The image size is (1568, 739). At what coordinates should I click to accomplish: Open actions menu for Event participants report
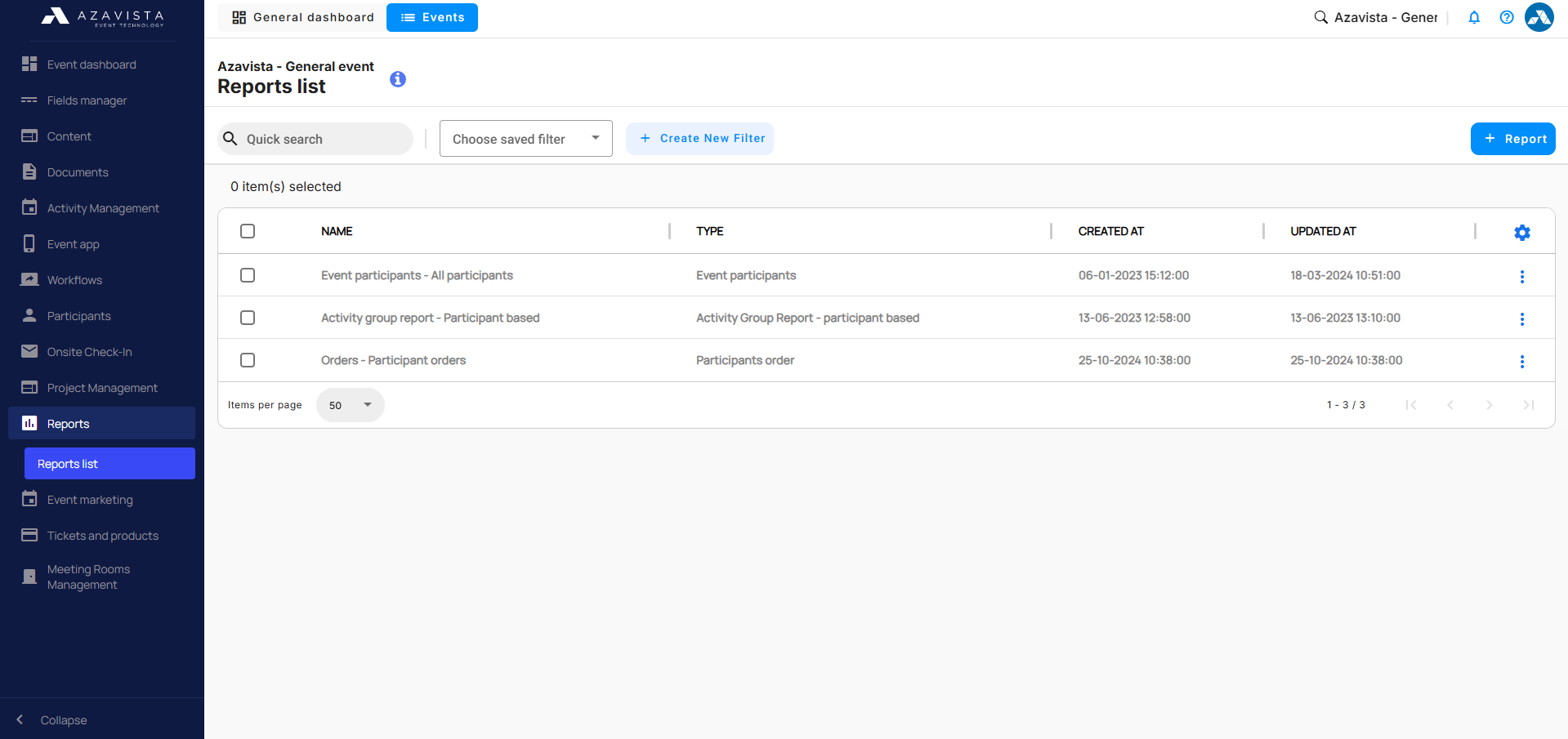pos(1522,277)
